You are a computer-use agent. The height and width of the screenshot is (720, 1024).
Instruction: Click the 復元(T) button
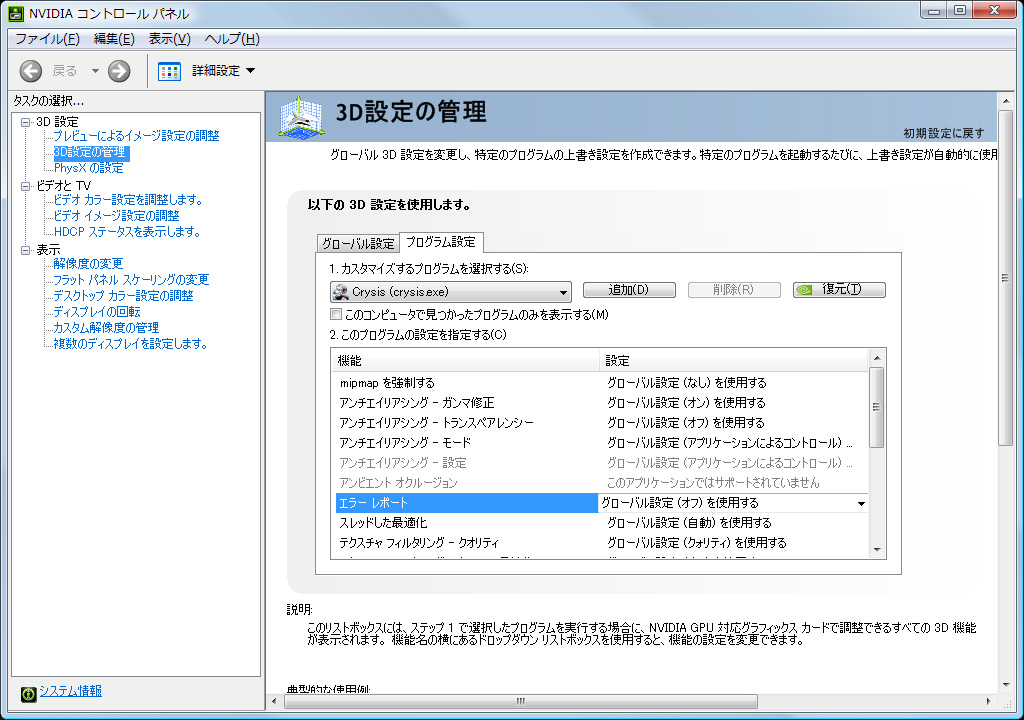click(x=839, y=289)
